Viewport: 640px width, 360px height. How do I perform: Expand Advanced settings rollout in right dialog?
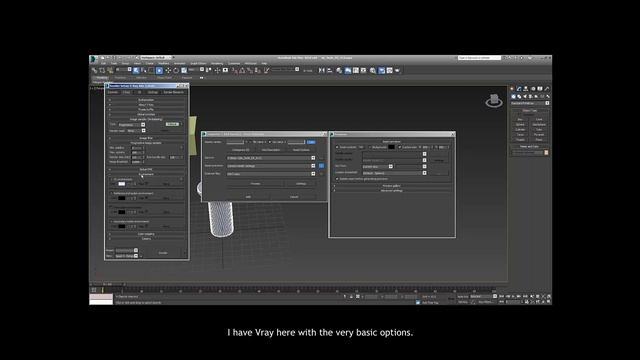[x=392, y=191]
